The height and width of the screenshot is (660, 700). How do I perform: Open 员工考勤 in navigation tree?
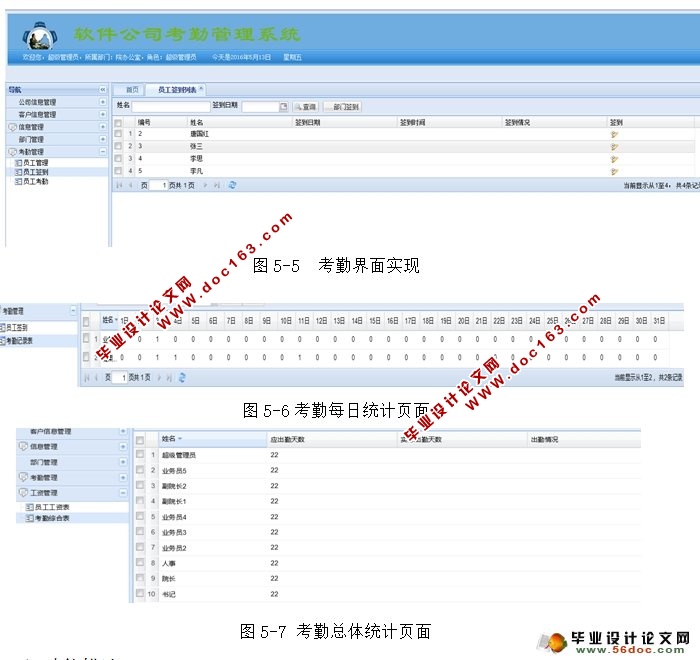coord(36,181)
